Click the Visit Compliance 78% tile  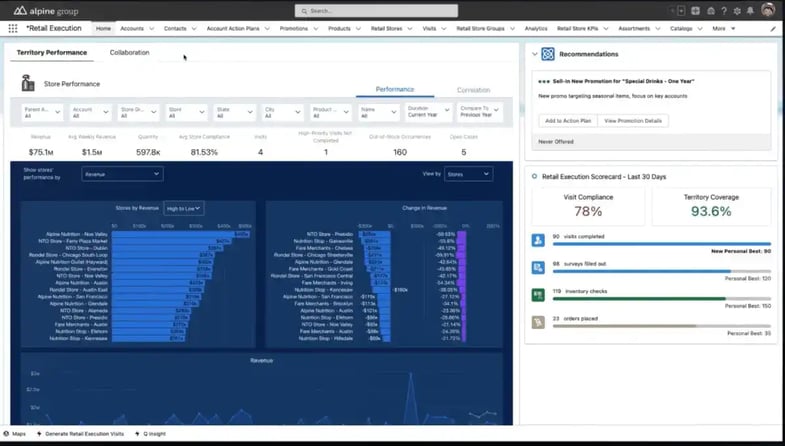point(588,206)
